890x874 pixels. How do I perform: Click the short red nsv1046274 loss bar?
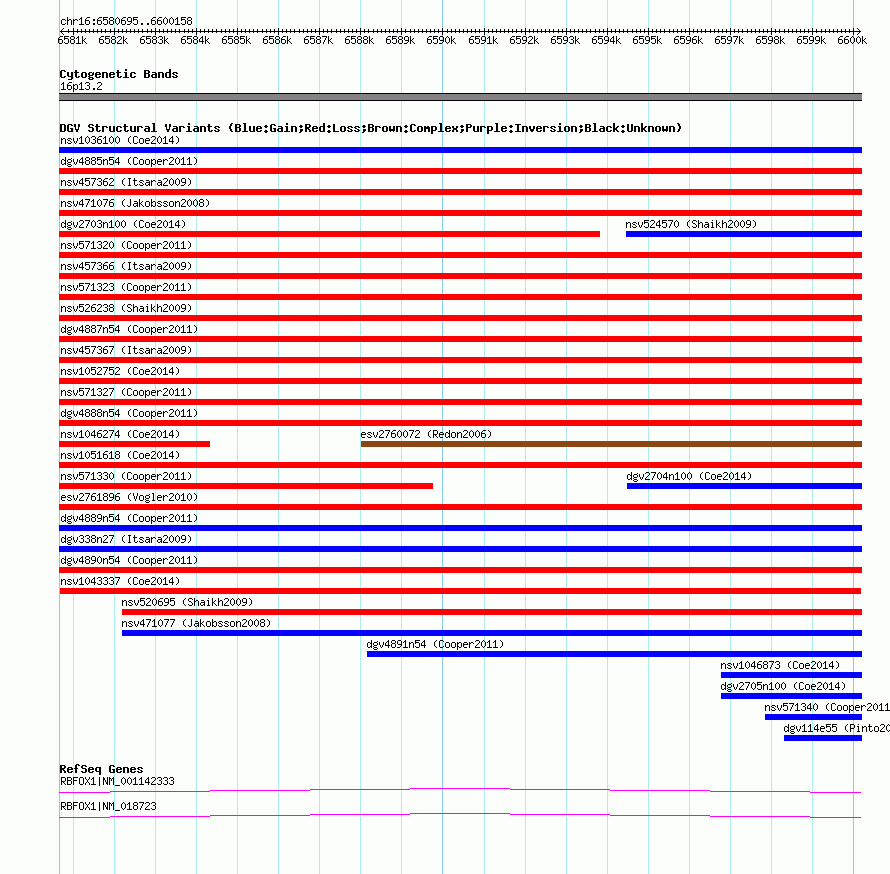pos(135,444)
